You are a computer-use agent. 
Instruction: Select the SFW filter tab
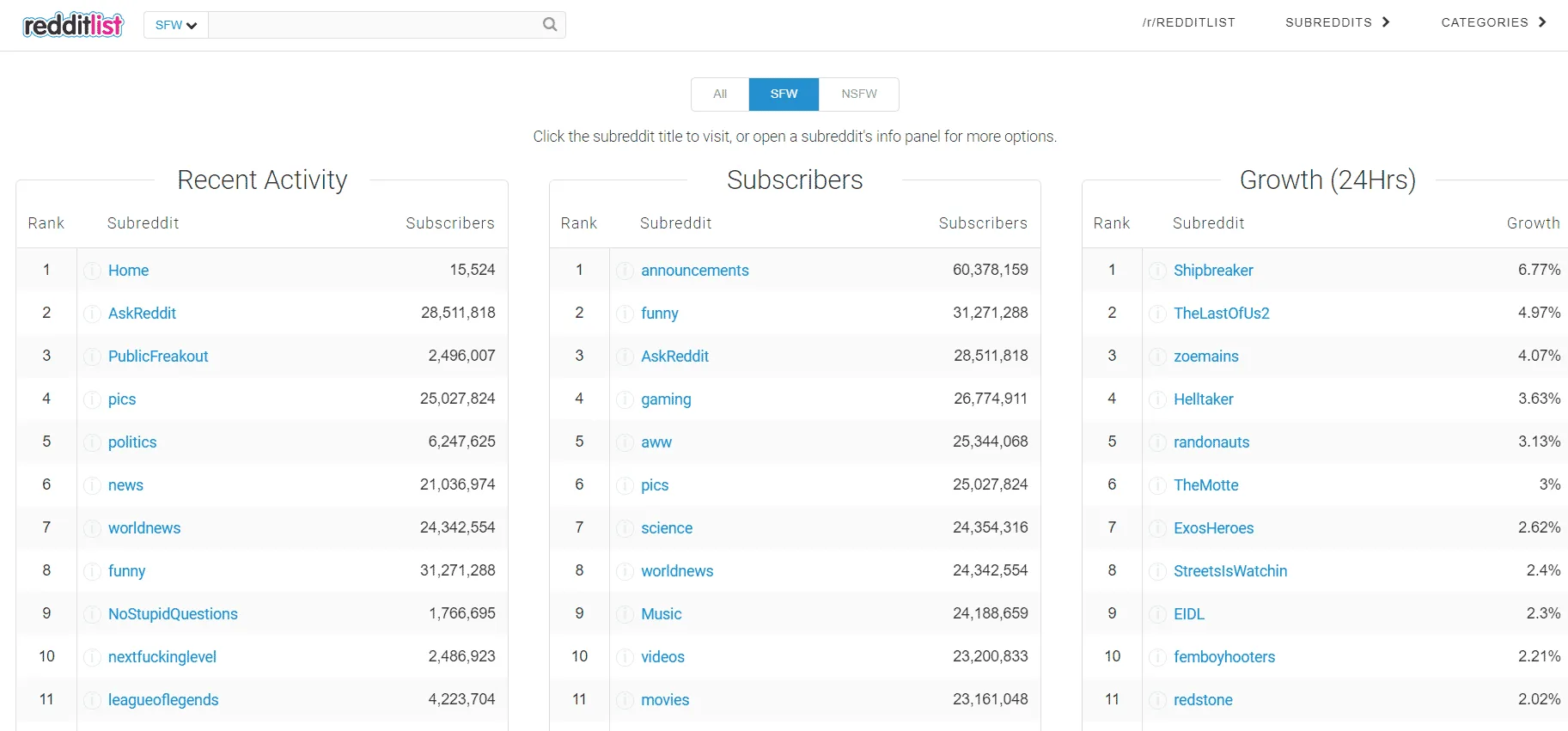coord(784,94)
